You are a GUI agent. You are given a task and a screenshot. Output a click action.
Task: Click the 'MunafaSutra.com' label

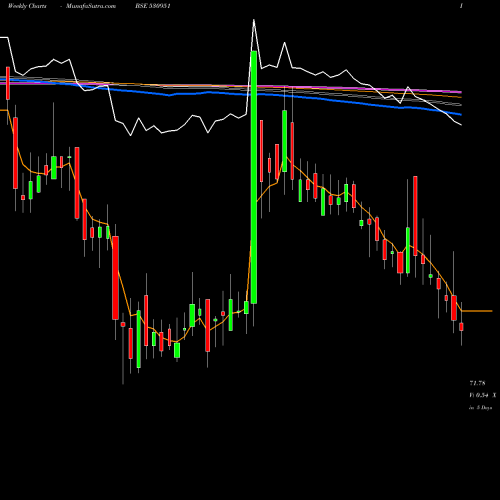91,6
